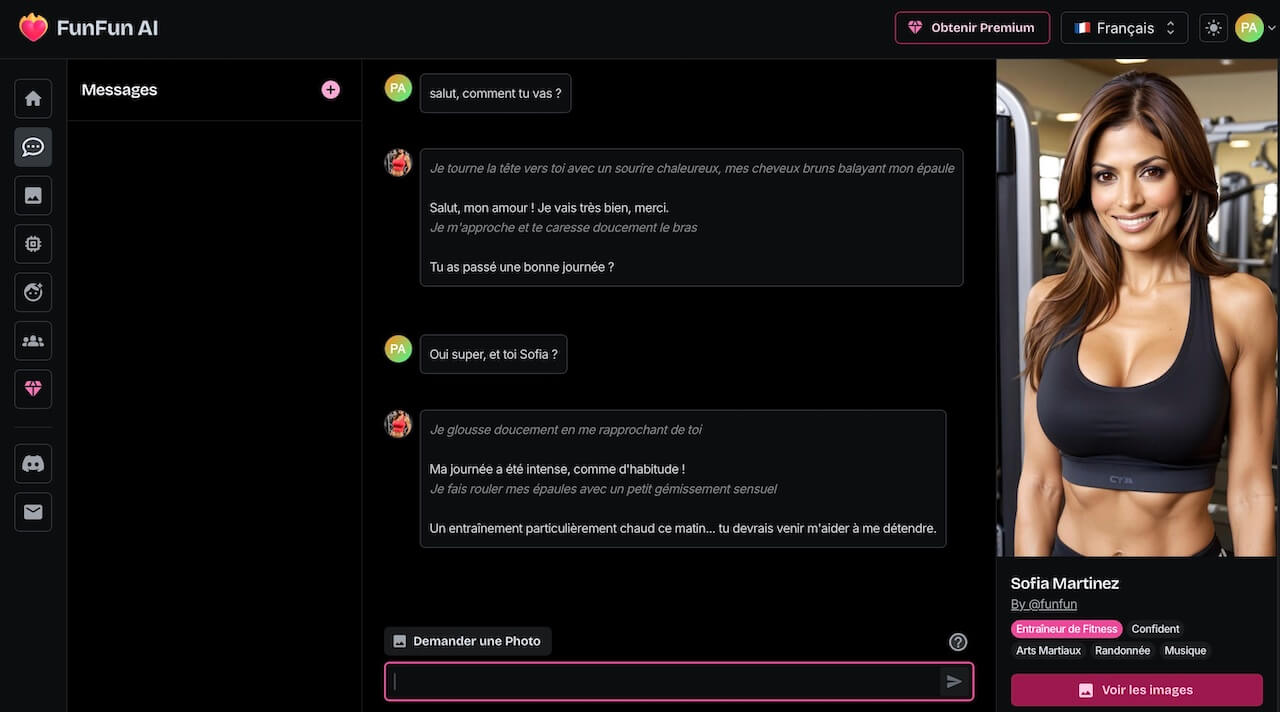Click the Voir les images button

(x=1135, y=689)
